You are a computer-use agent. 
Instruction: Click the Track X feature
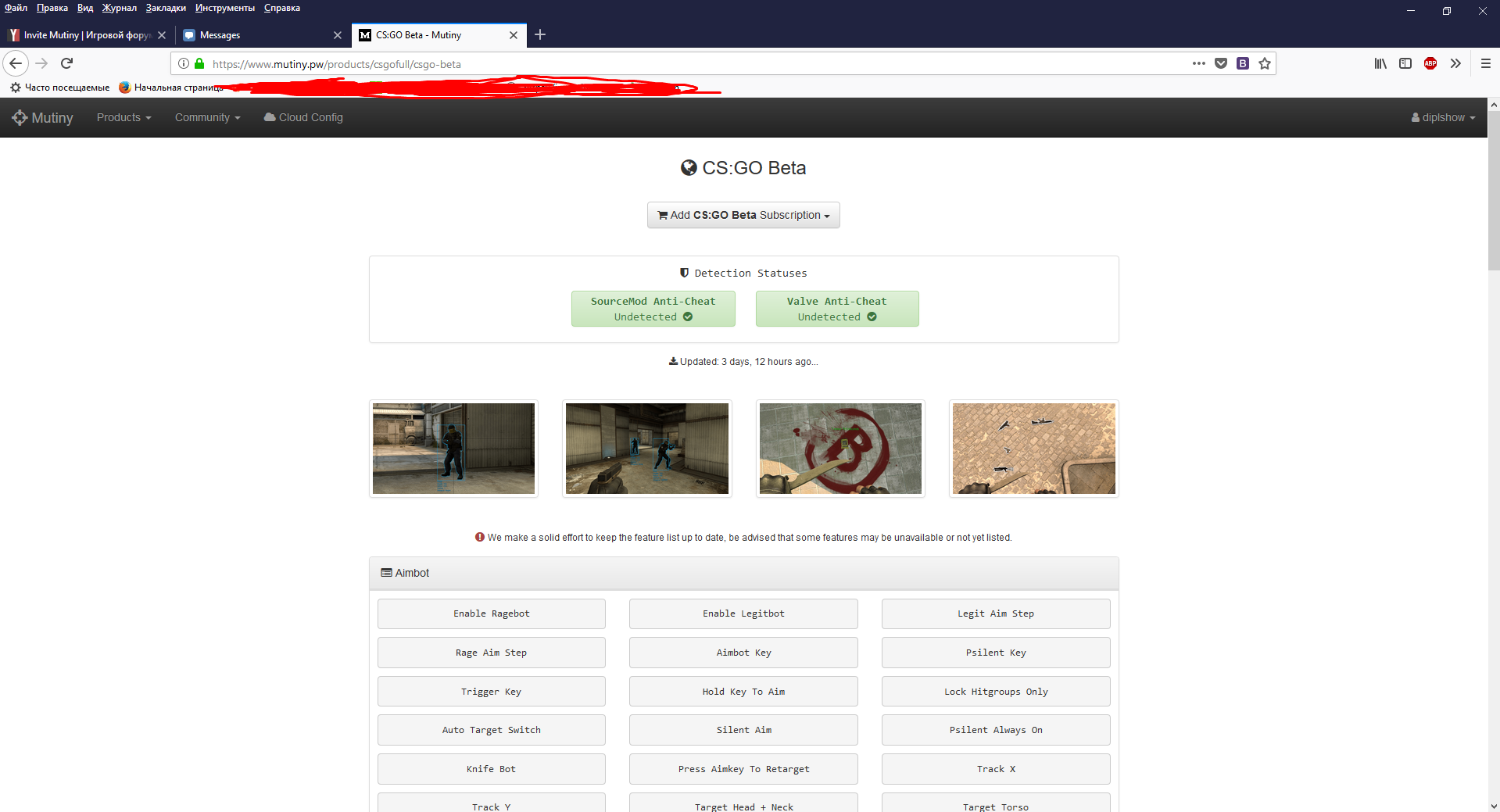[x=996, y=769]
